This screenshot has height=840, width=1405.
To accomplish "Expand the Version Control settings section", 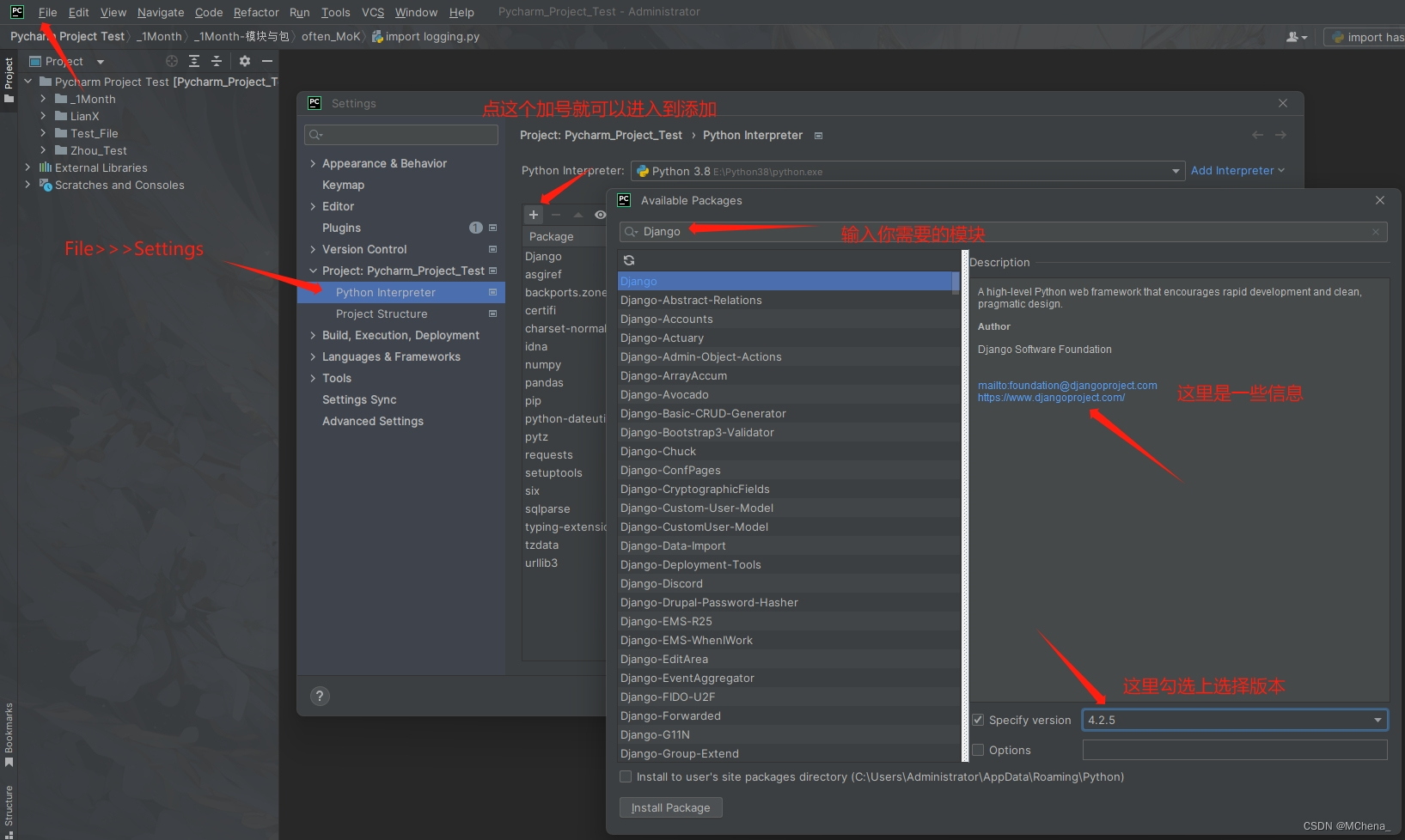I will tap(313, 249).
